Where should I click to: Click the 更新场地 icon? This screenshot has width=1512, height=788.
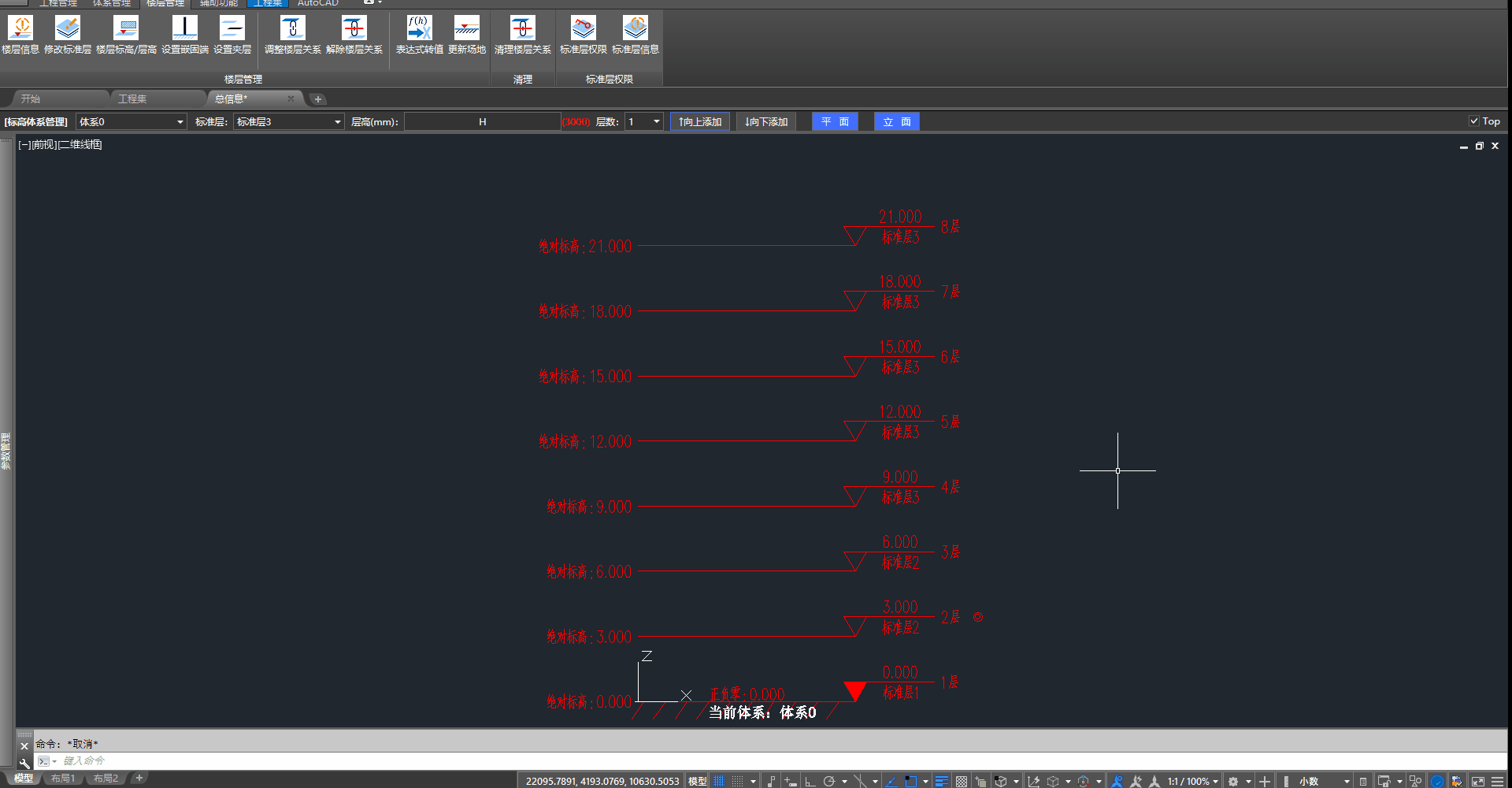coord(467,35)
